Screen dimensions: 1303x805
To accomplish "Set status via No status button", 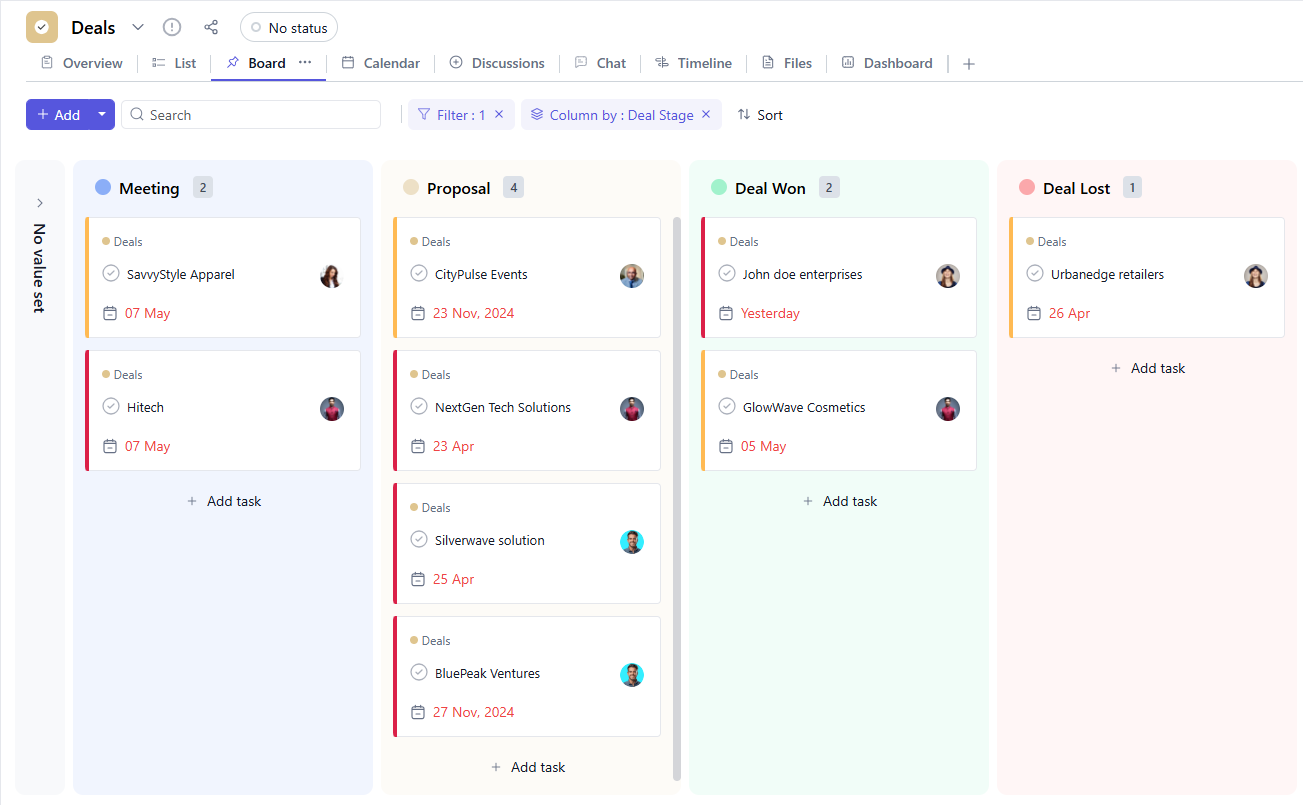I will tap(289, 28).
